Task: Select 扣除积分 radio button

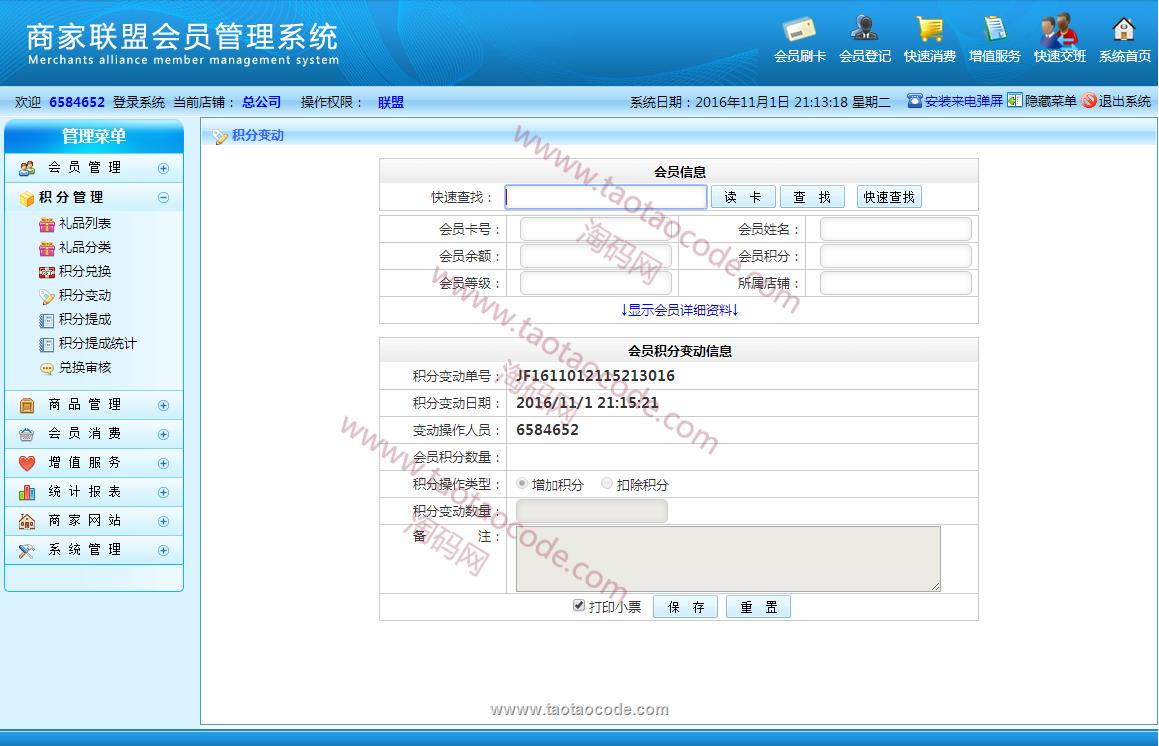Action: coord(607,484)
